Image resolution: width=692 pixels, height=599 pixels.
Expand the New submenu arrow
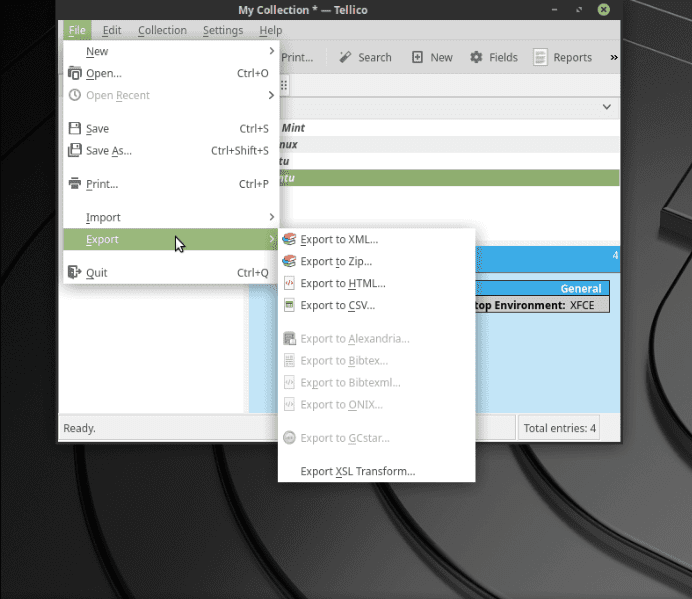coord(271,51)
